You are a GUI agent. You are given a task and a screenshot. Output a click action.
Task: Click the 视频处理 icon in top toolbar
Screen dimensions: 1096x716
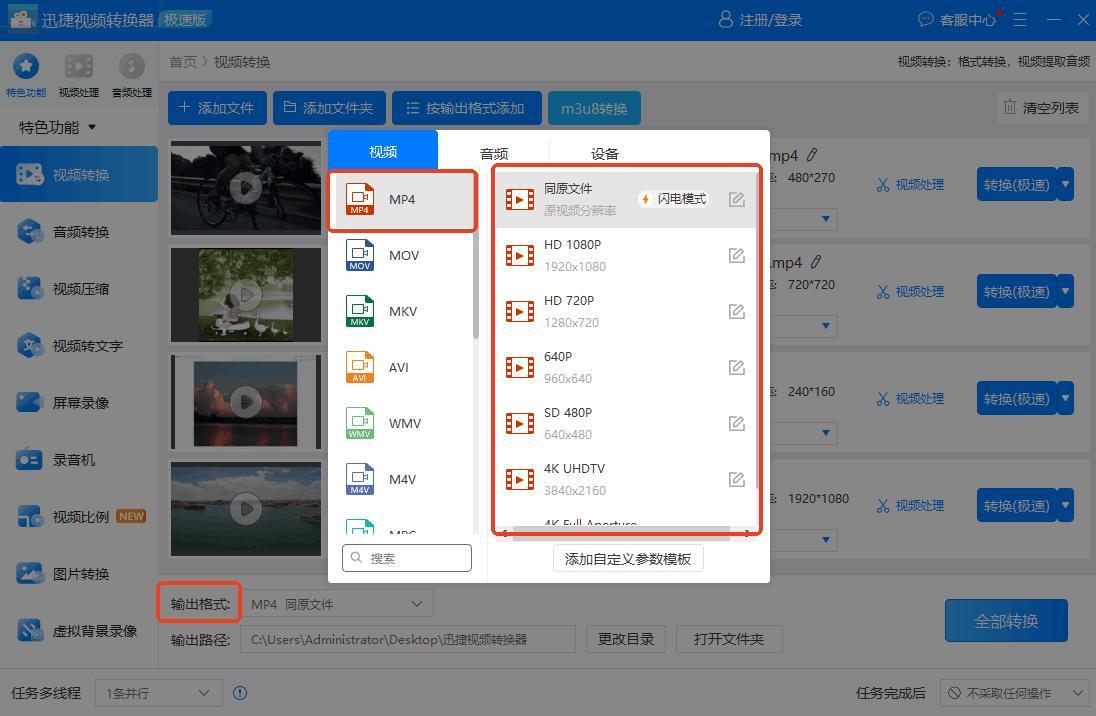pyautogui.click(x=78, y=67)
